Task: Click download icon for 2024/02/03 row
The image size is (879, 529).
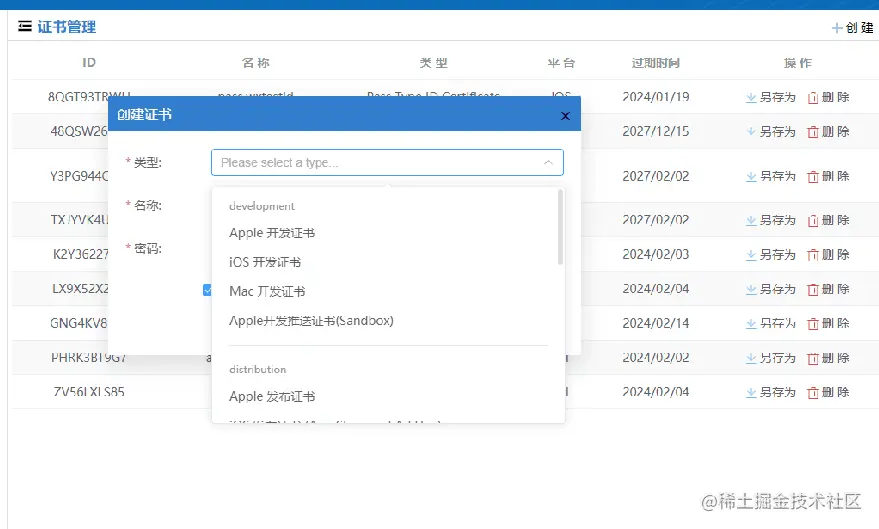Action: coord(751,255)
